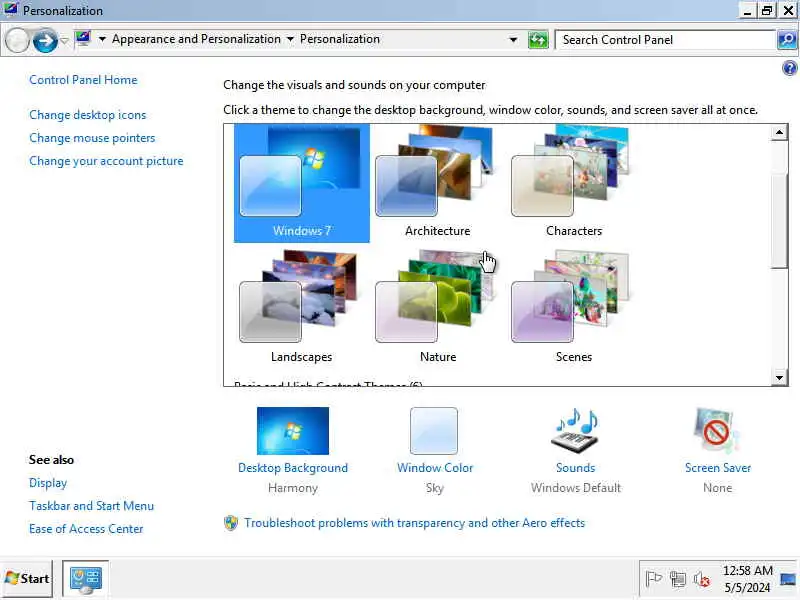Screen dimensions: 800x600
Task: Open the clock showing 12:58 AM
Action: click(747, 579)
